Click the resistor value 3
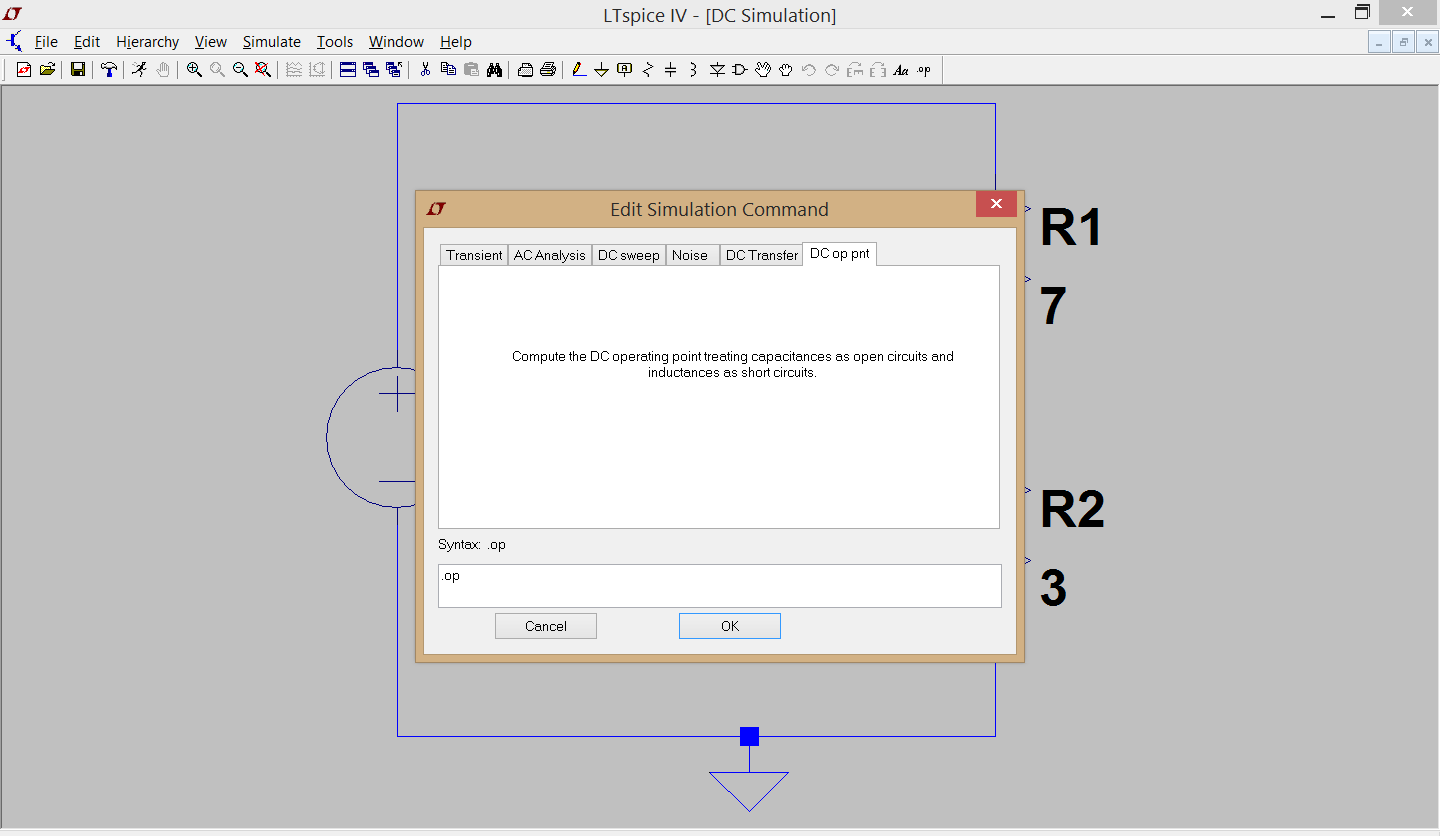 pyautogui.click(x=1054, y=588)
